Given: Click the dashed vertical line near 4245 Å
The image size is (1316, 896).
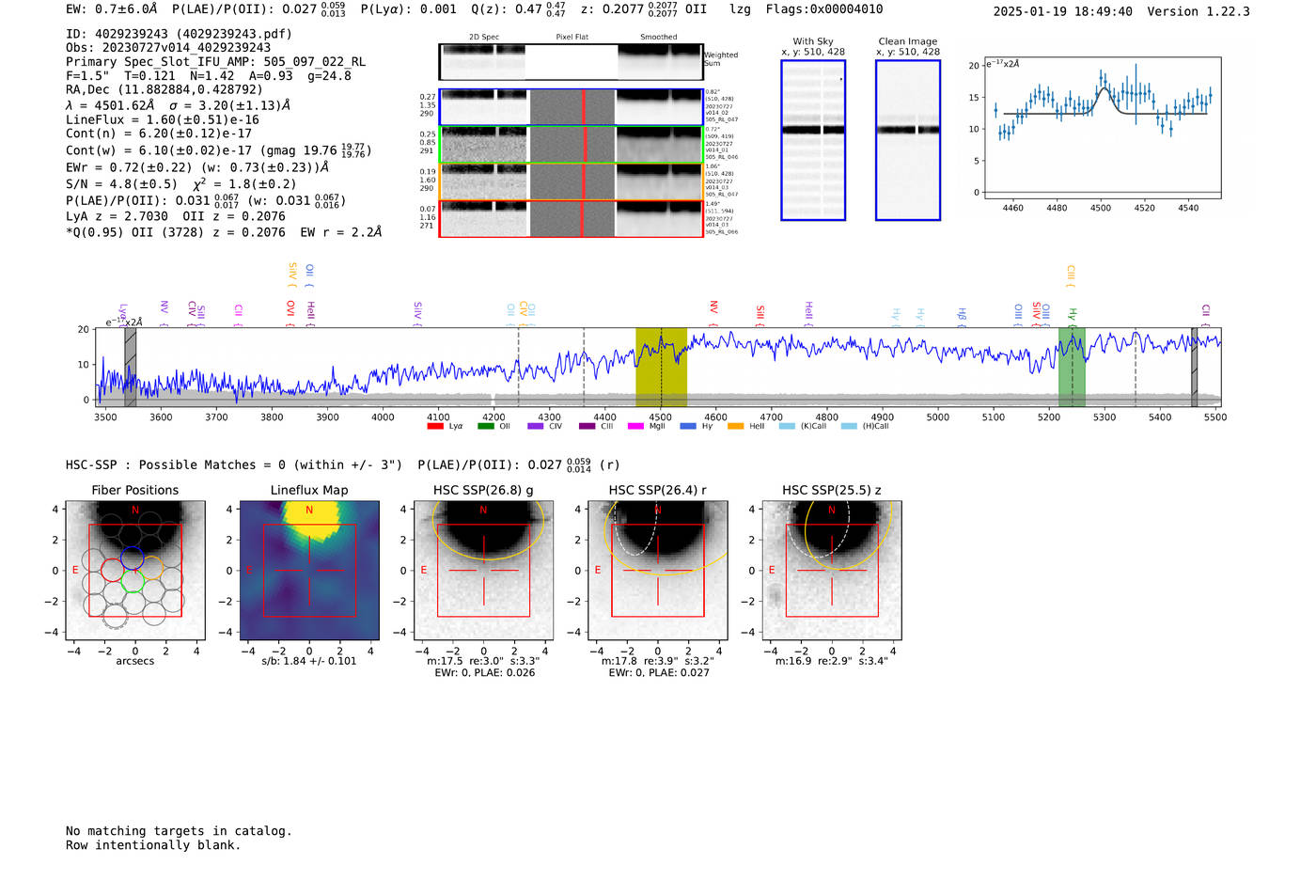Looking at the screenshot, I should tap(519, 368).
